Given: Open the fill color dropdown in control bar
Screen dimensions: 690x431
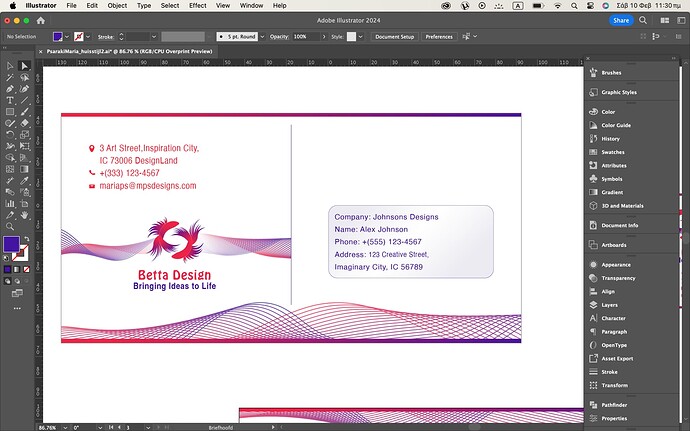Looking at the screenshot, I should [67, 37].
